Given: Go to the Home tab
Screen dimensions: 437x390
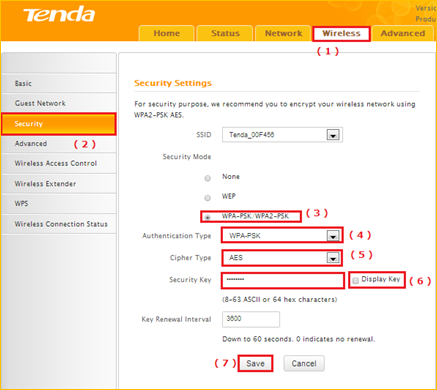Looking at the screenshot, I should pyautogui.click(x=167, y=33).
